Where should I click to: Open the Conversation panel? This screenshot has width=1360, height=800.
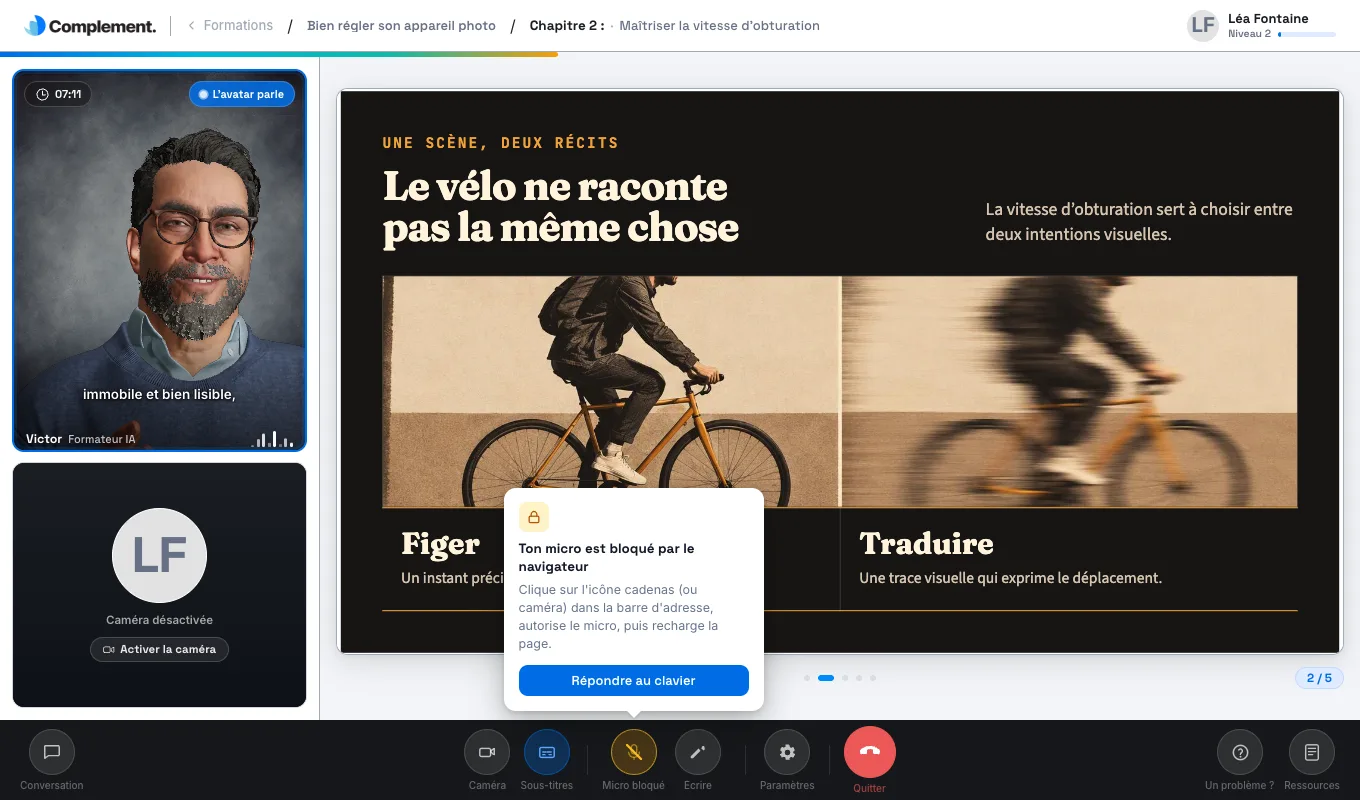pos(52,752)
